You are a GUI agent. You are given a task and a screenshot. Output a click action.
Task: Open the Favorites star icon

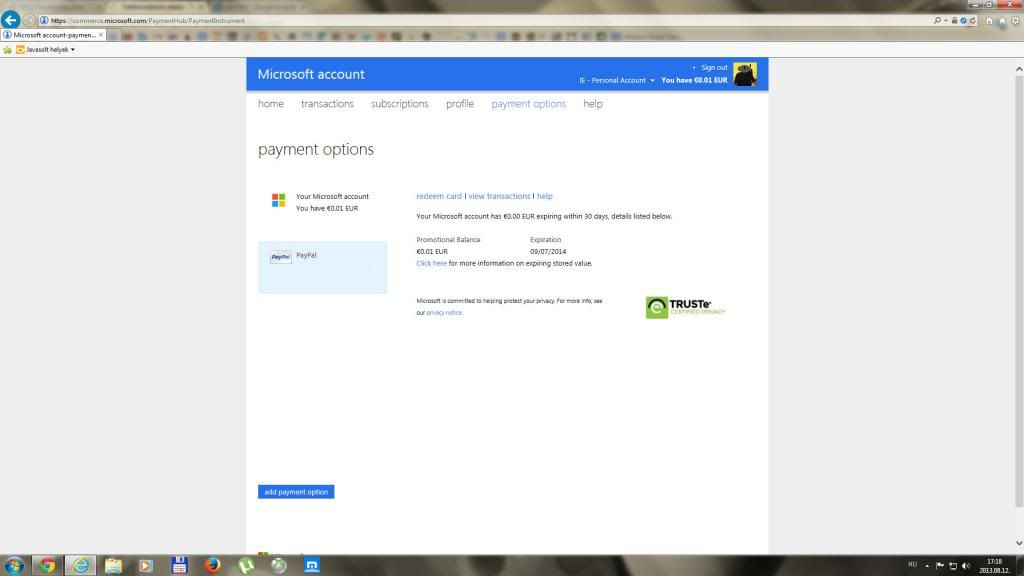1002,20
